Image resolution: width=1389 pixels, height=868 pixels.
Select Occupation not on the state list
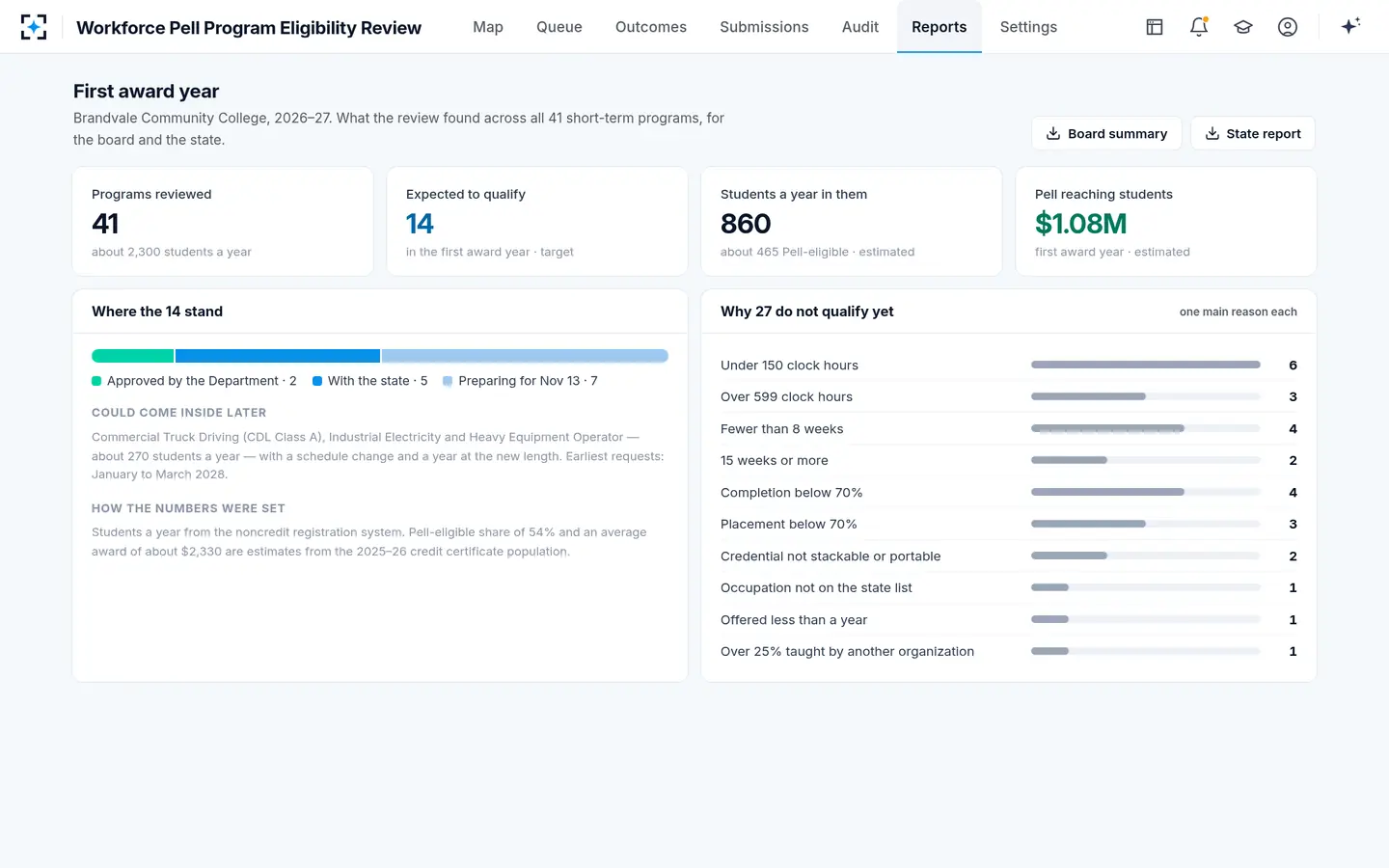(1009, 587)
